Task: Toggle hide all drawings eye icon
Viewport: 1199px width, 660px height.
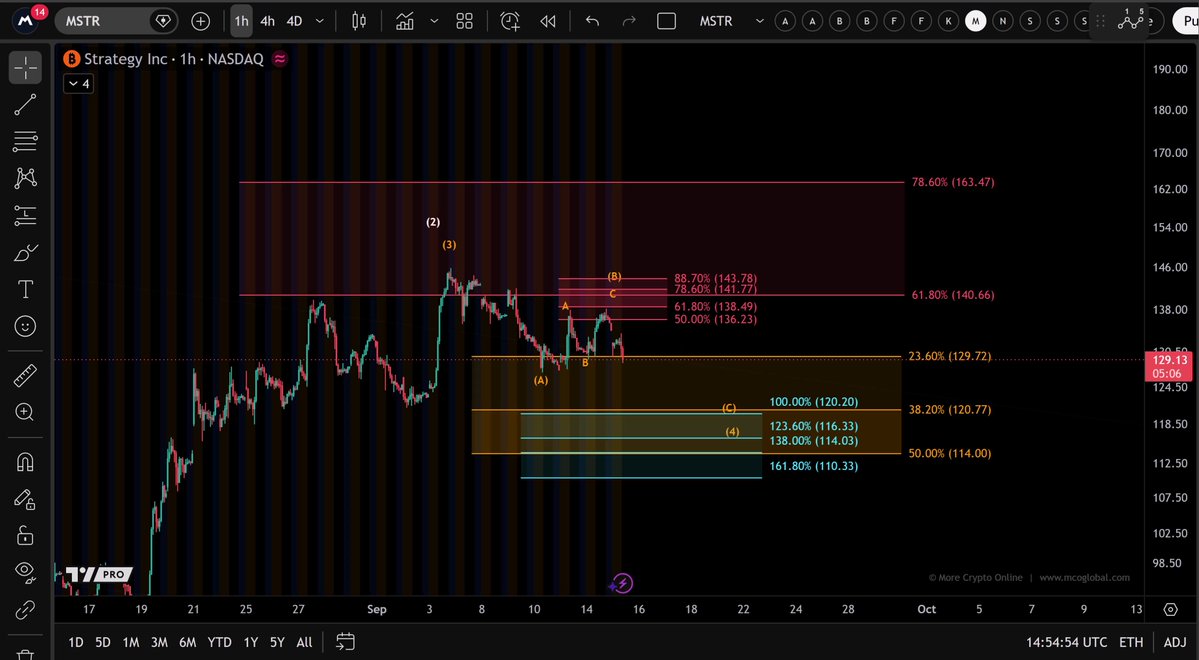Action: [x=25, y=572]
